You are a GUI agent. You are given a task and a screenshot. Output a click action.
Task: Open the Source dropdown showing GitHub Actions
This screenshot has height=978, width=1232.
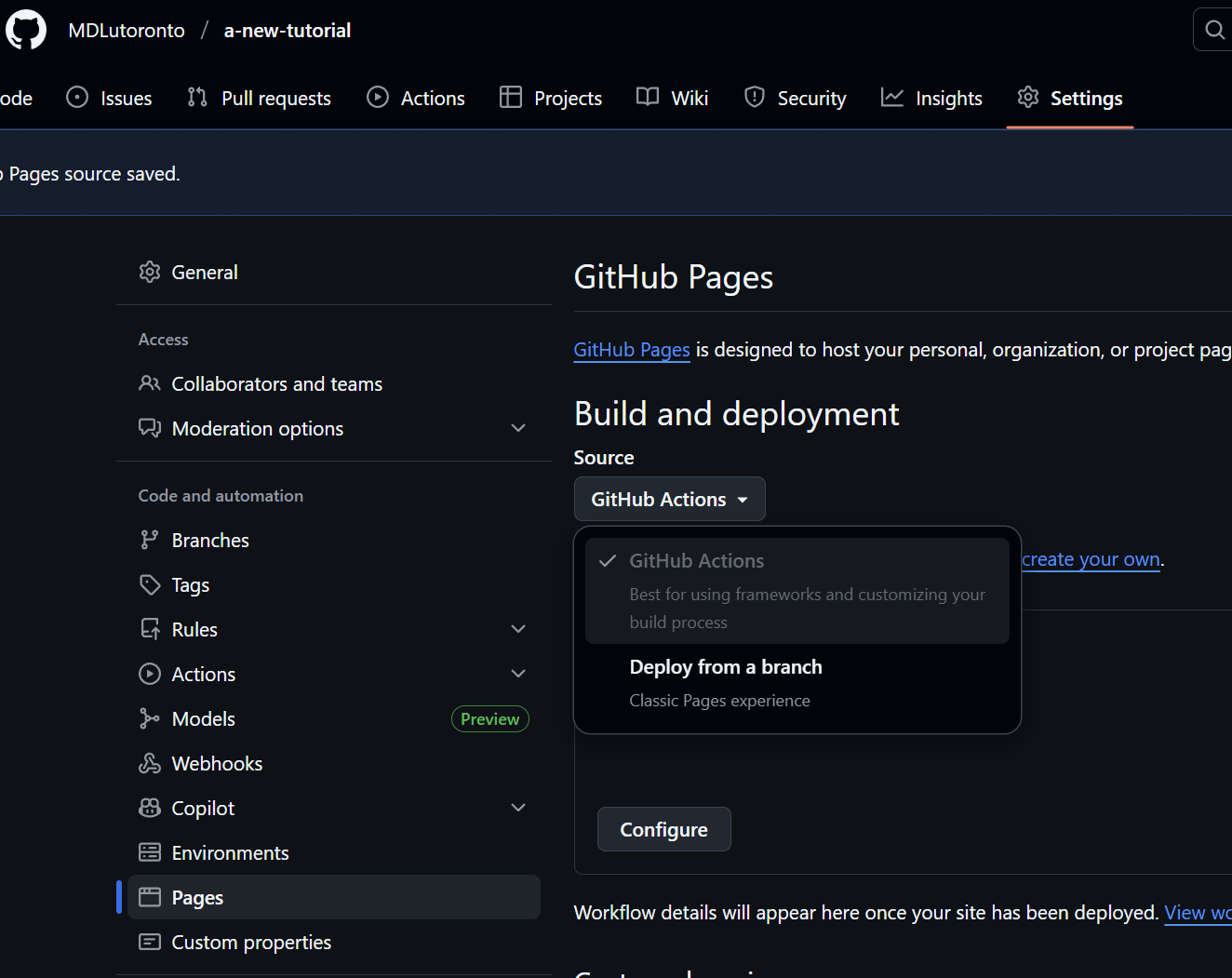click(669, 499)
